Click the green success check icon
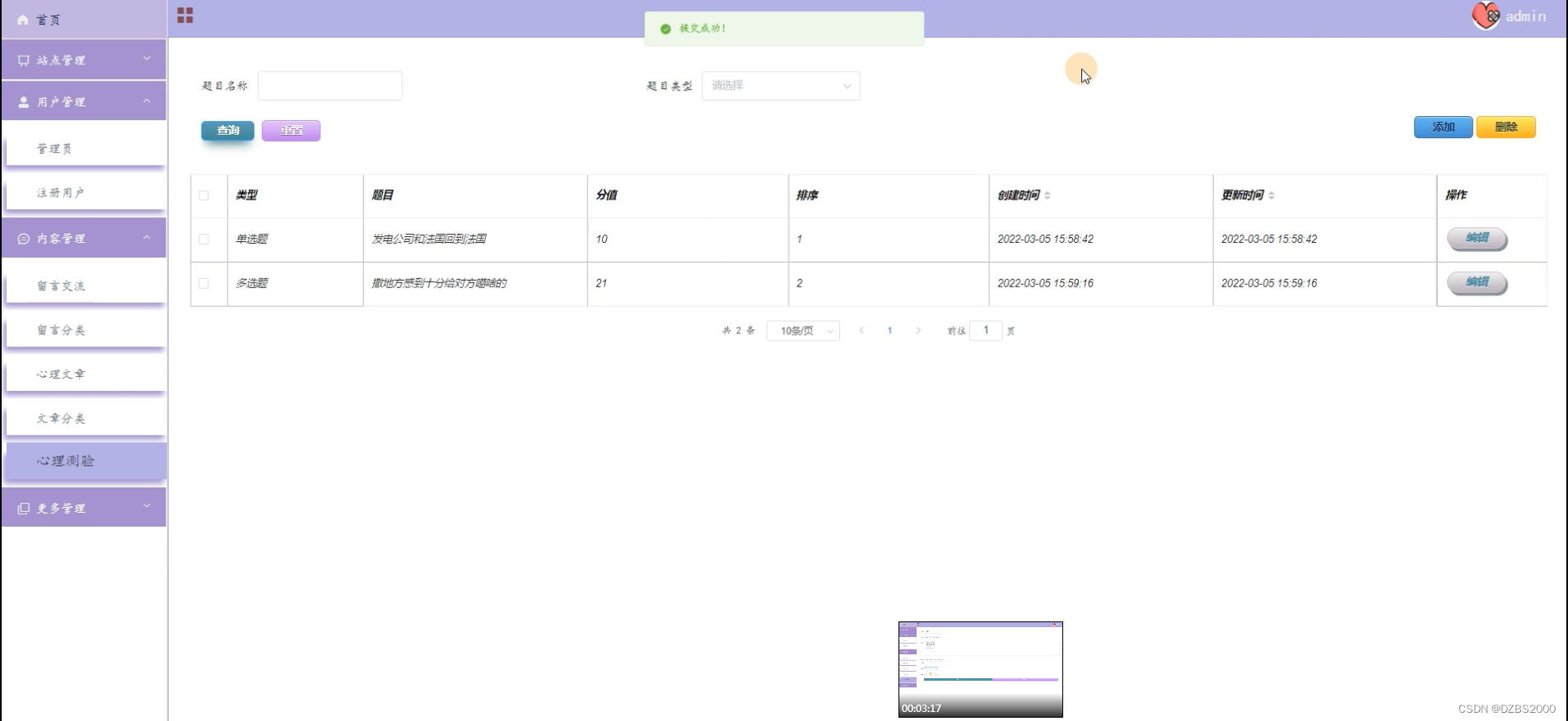1568x721 pixels. pos(665,29)
